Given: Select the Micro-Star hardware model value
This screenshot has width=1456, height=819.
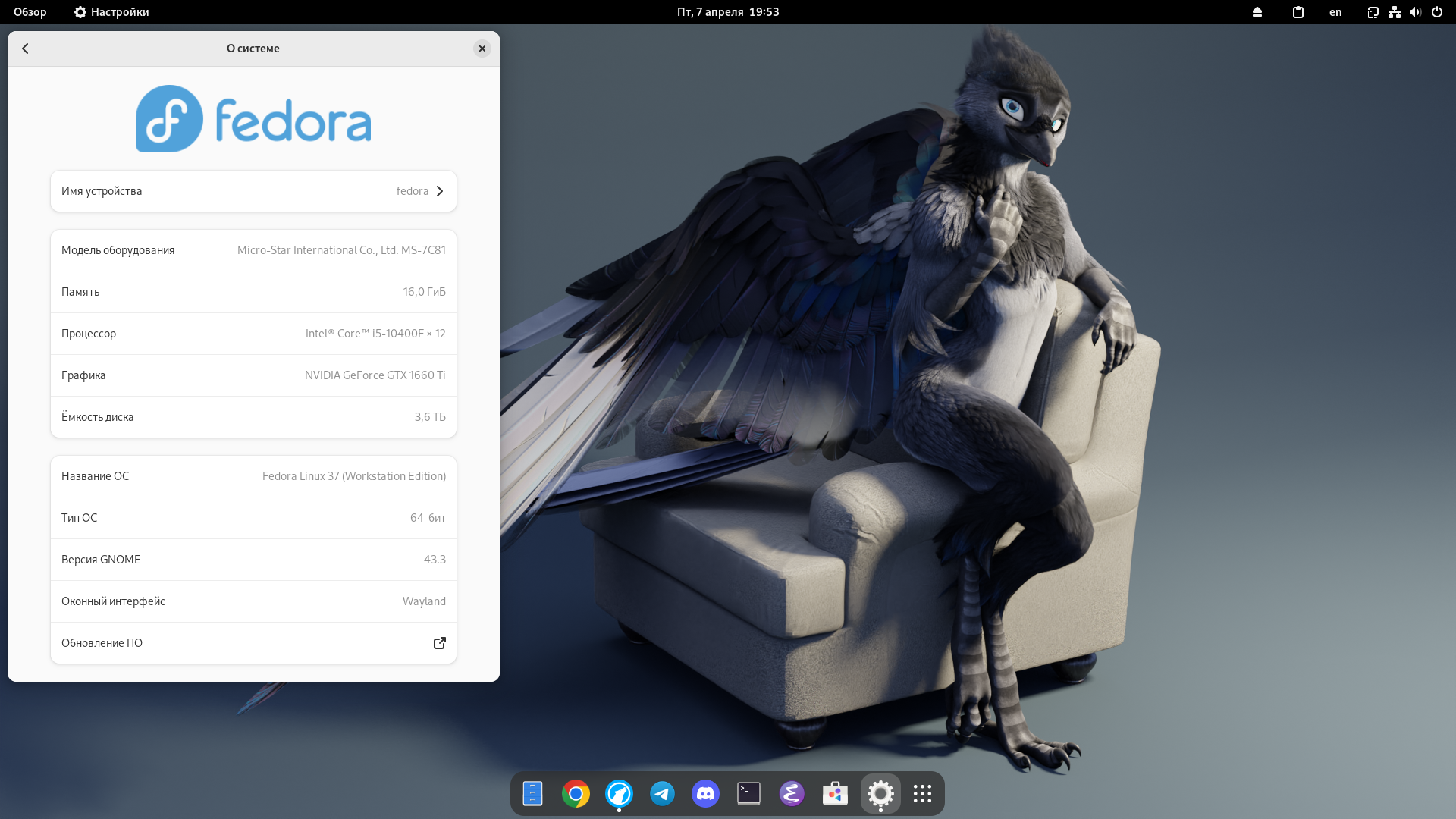Looking at the screenshot, I should tap(341, 250).
